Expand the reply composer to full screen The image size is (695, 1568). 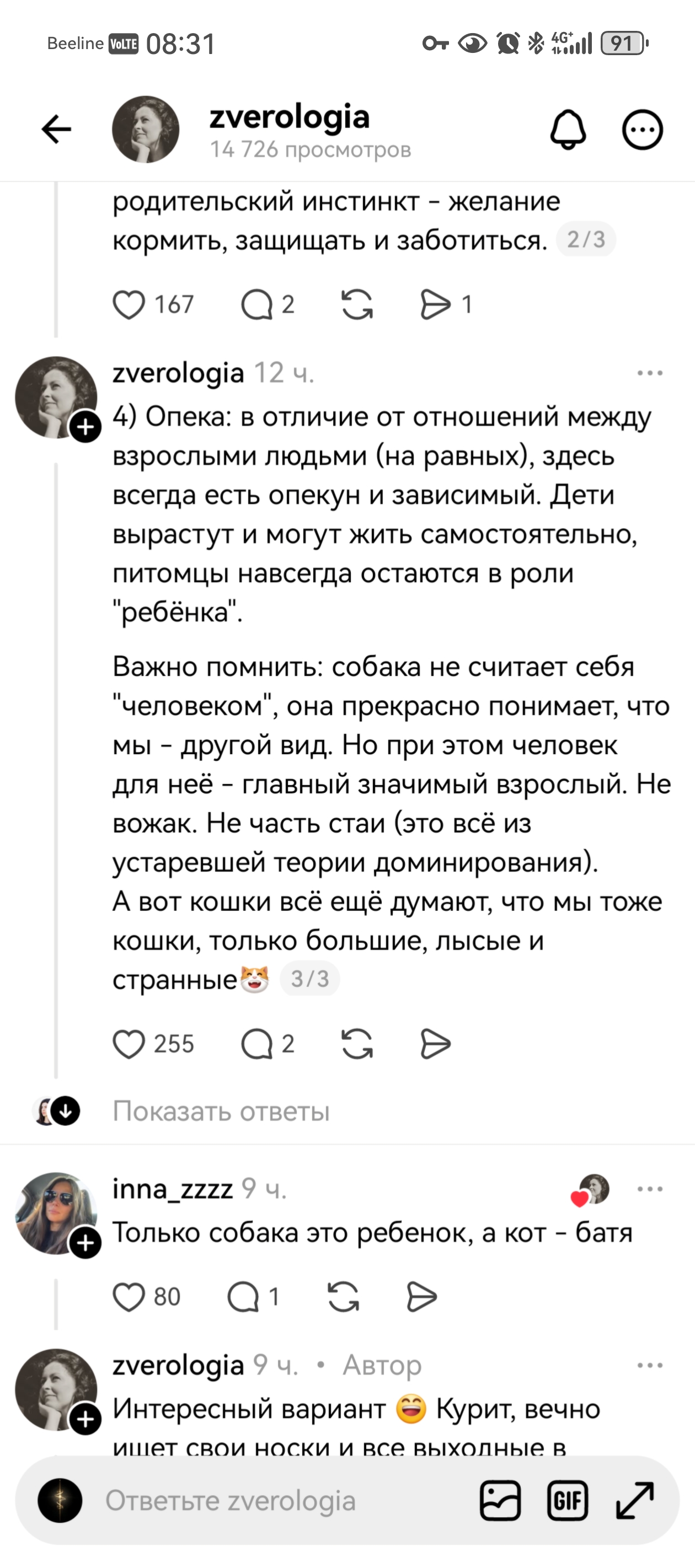[x=634, y=1499]
